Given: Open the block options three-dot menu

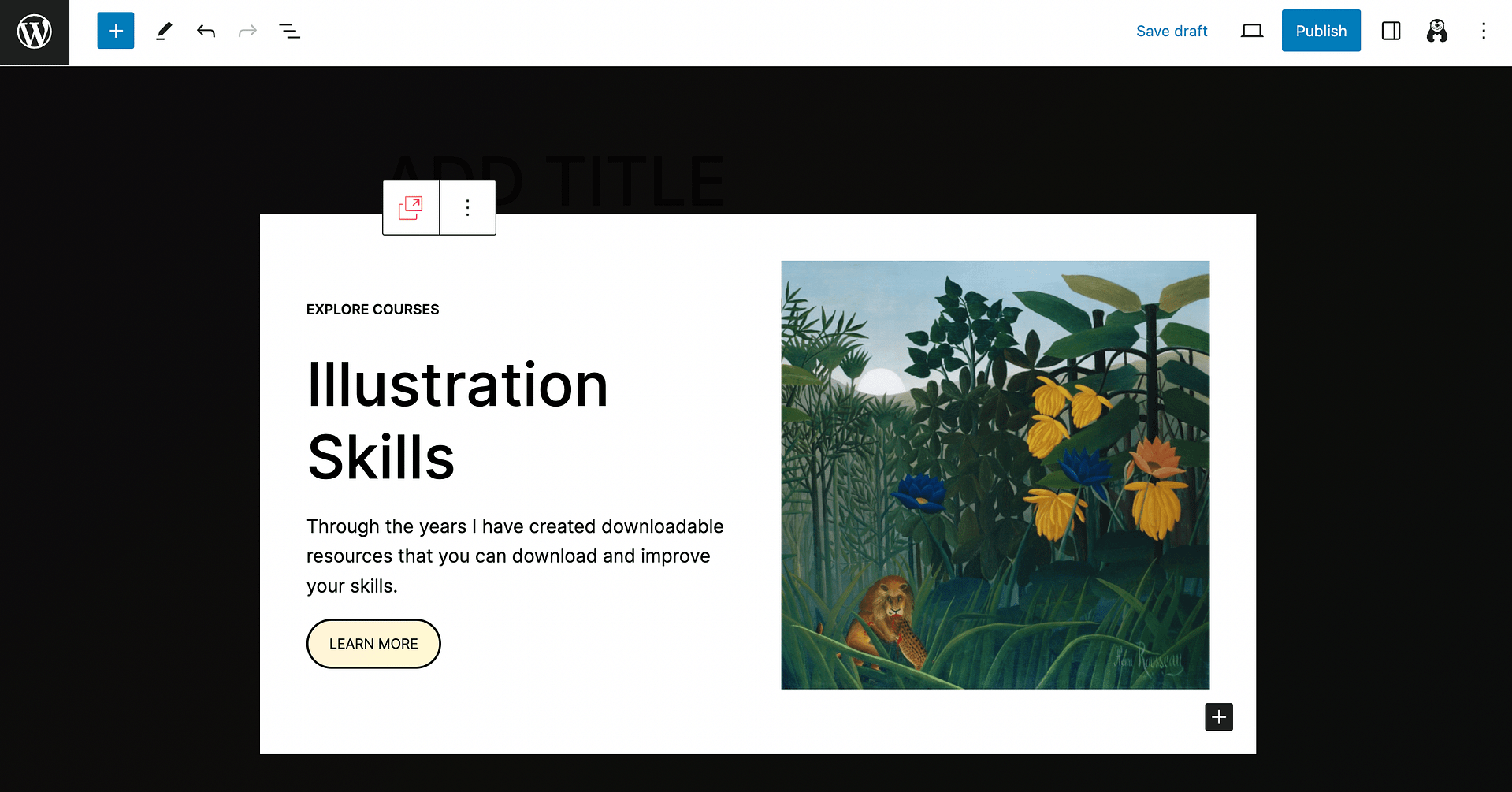Looking at the screenshot, I should click(467, 207).
